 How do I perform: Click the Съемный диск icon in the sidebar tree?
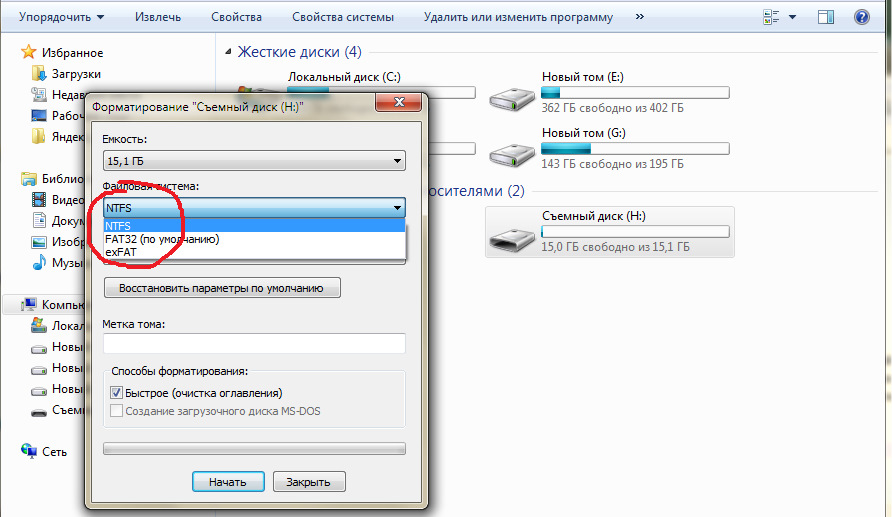click(39, 412)
